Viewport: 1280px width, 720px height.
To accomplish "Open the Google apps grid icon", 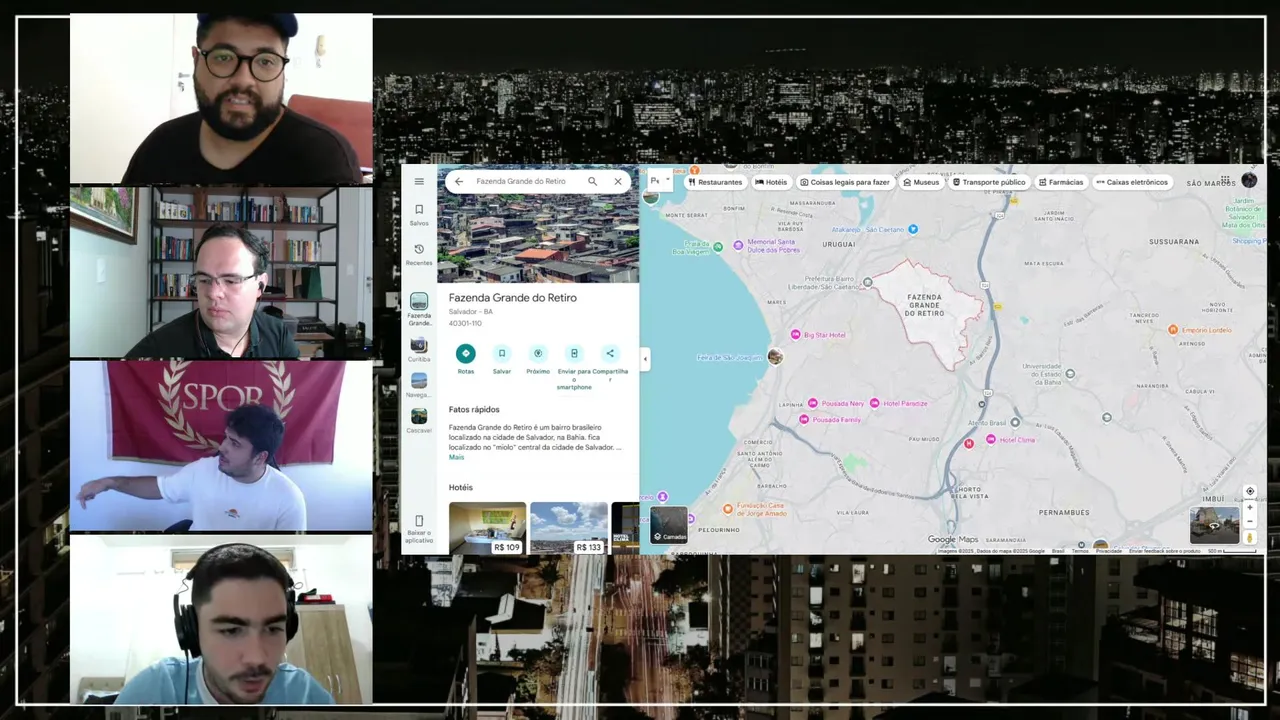I will tap(1225, 181).
